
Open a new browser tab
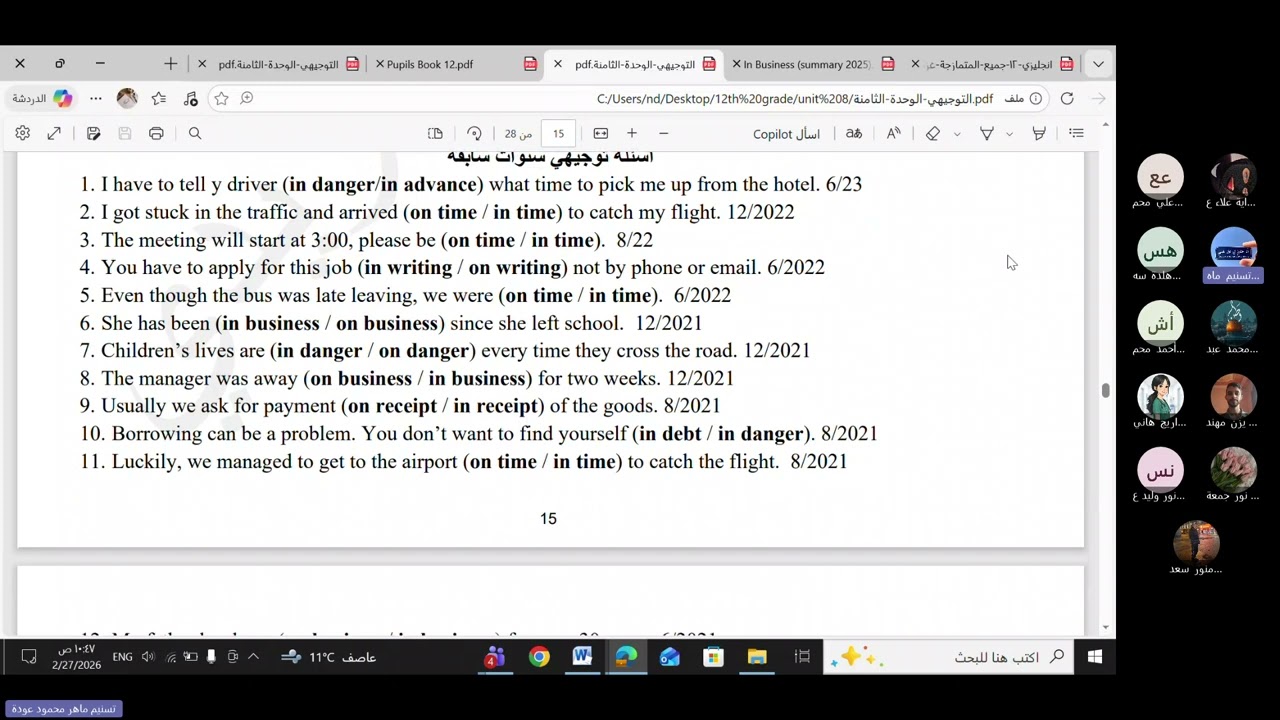170,64
